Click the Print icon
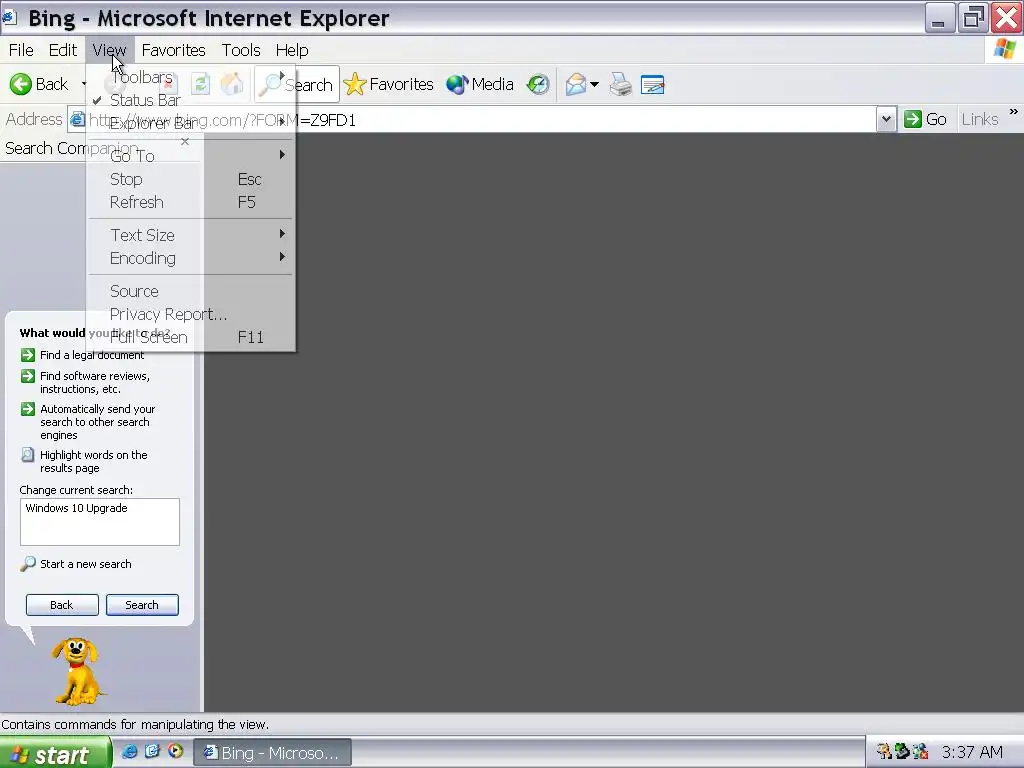The width and height of the screenshot is (1024, 768). click(x=620, y=84)
